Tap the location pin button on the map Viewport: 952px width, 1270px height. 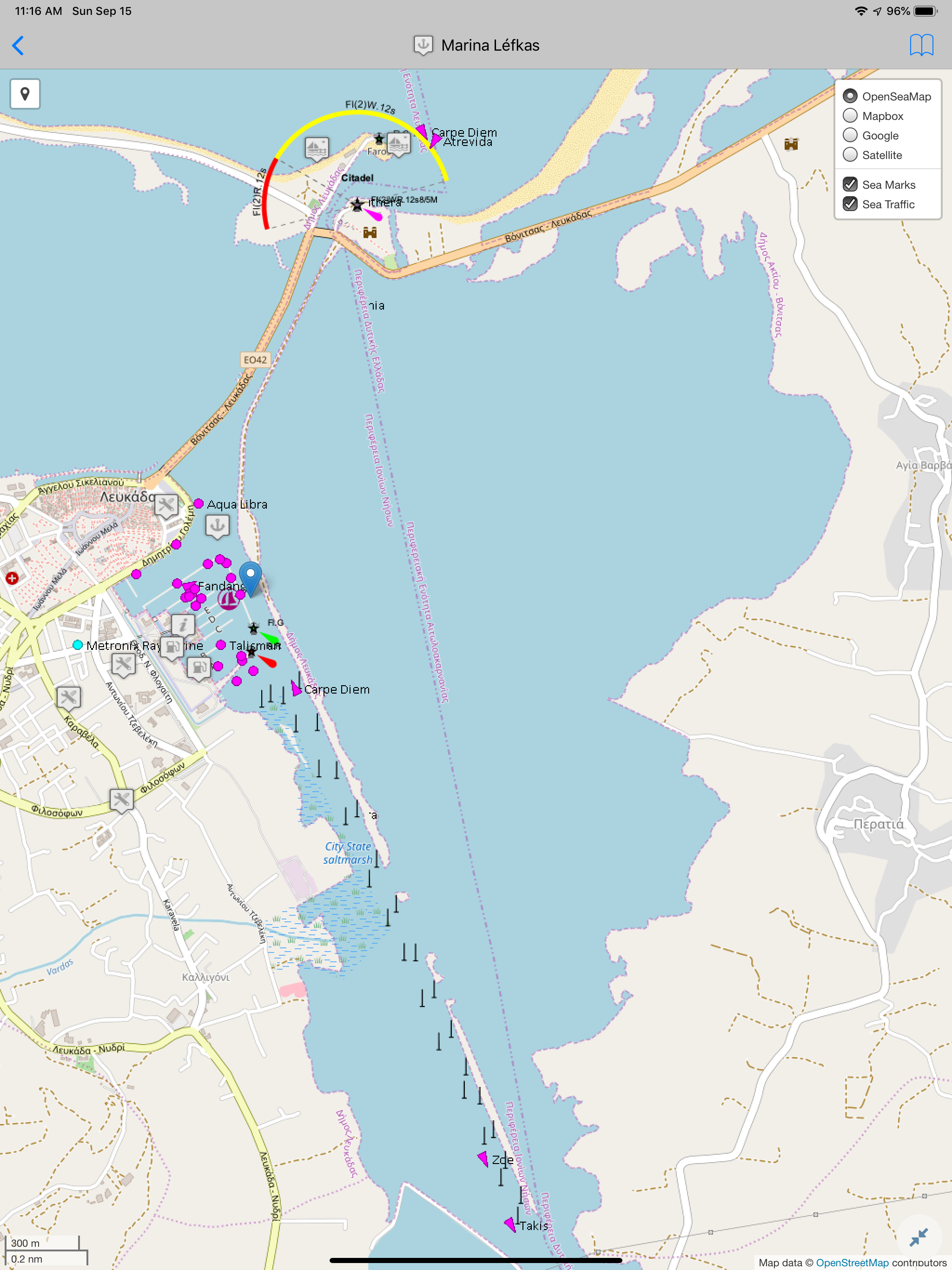(x=25, y=93)
